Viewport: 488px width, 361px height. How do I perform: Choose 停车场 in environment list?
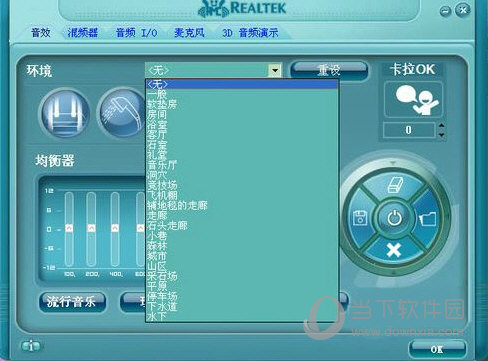242,296
